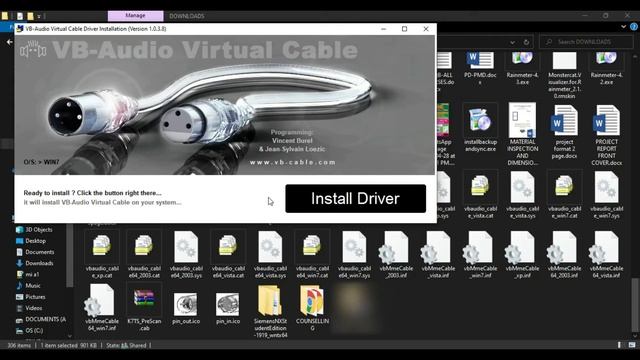Open Documents in navigation pane
This screenshot has height=360, width=640.
tap(35, 252)
